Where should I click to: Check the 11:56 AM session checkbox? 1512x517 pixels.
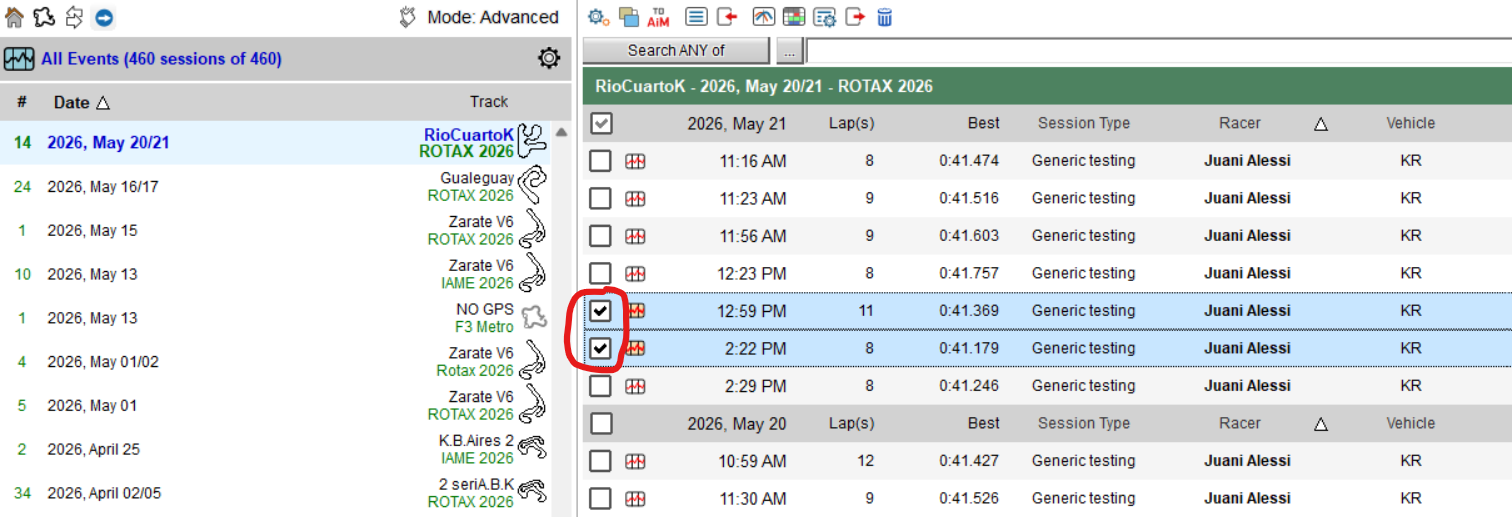coord(600,236)
